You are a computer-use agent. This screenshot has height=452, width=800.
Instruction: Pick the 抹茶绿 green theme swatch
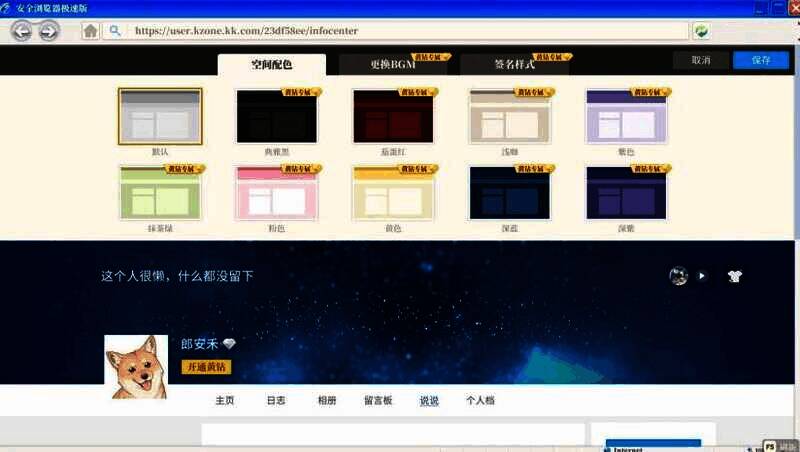point(160,195)
